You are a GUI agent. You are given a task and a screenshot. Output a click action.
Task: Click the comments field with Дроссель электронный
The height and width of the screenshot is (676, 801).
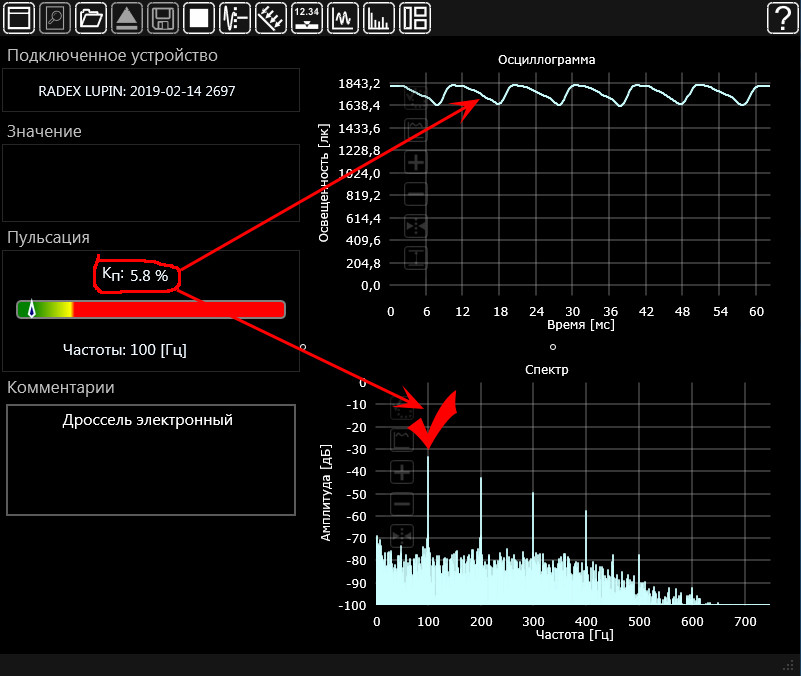pyautogui.click(x=151, y=460)
